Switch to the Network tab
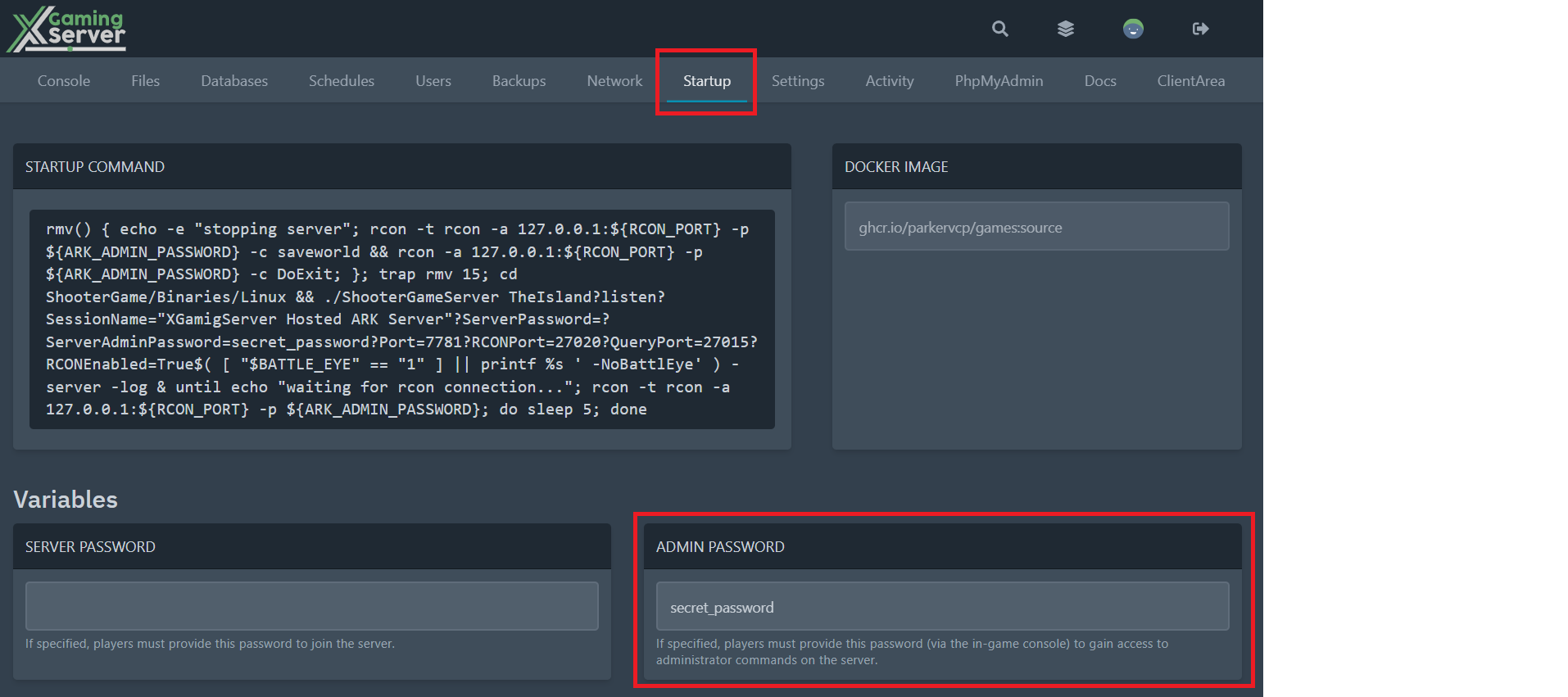Image resolution: width=1568 pixels, height=697 pixels. click(x=614, y=81)
